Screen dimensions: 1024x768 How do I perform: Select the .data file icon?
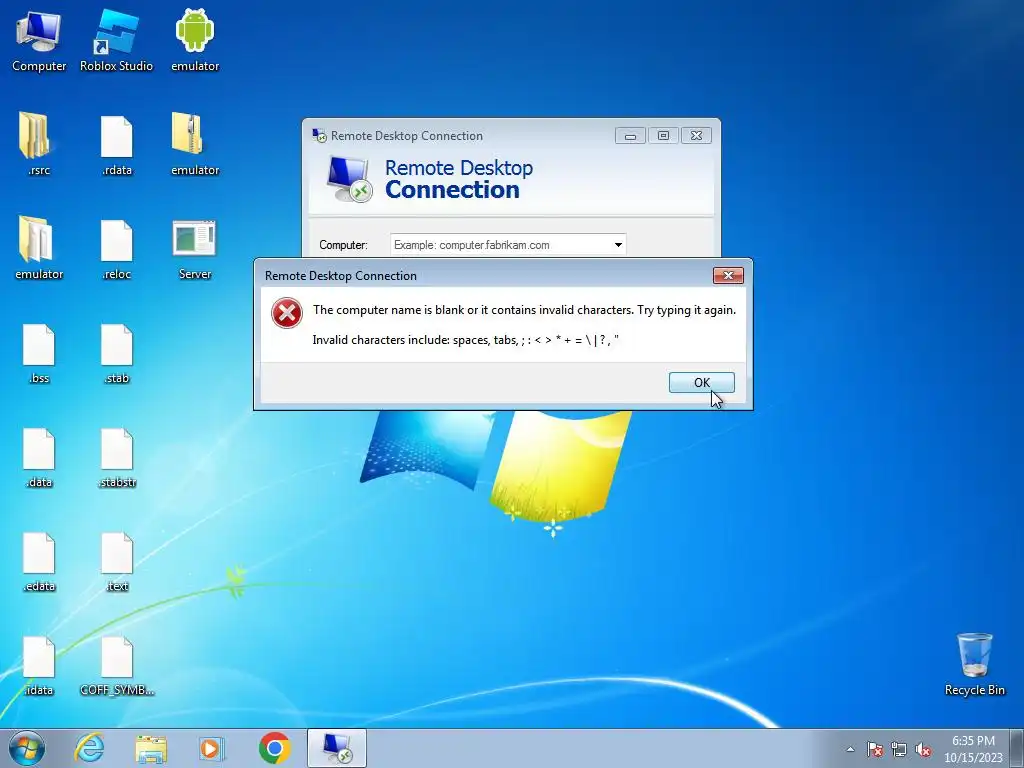pos(39,456)
